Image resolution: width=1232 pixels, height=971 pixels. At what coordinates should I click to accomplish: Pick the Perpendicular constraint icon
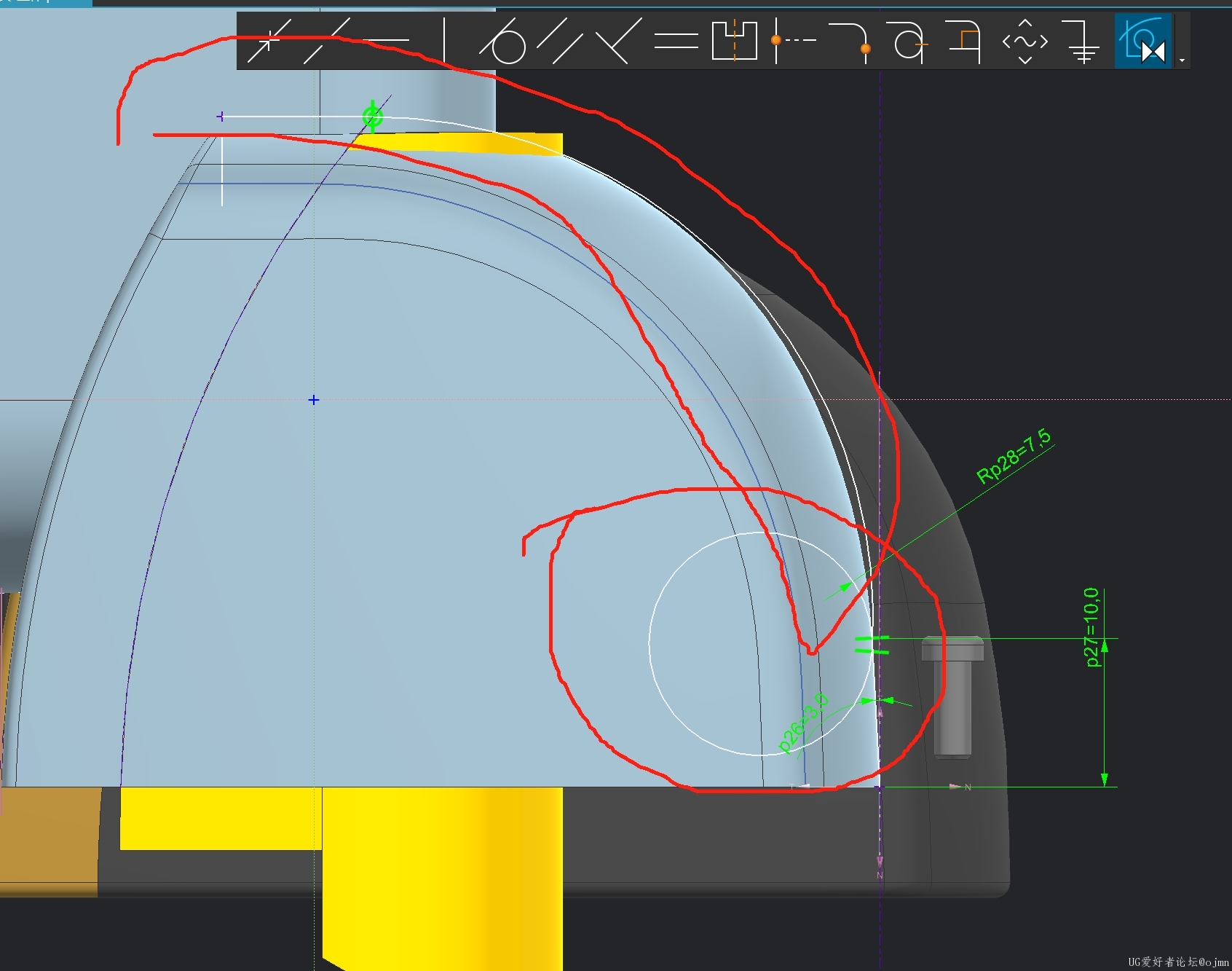click(618, 41)
